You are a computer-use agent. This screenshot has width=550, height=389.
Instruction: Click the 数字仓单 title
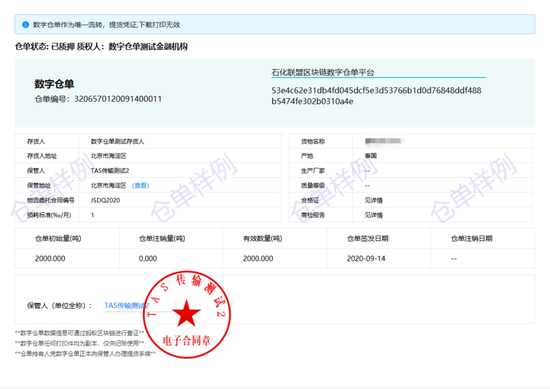(x=54, y=84)
